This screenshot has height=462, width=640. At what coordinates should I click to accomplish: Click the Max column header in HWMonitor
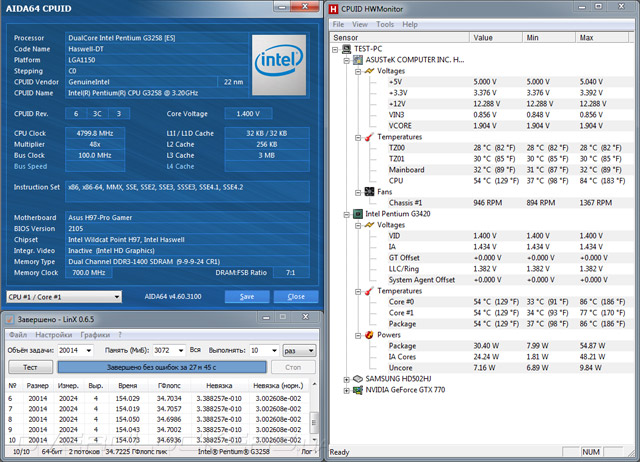click(x=602, y=38)
